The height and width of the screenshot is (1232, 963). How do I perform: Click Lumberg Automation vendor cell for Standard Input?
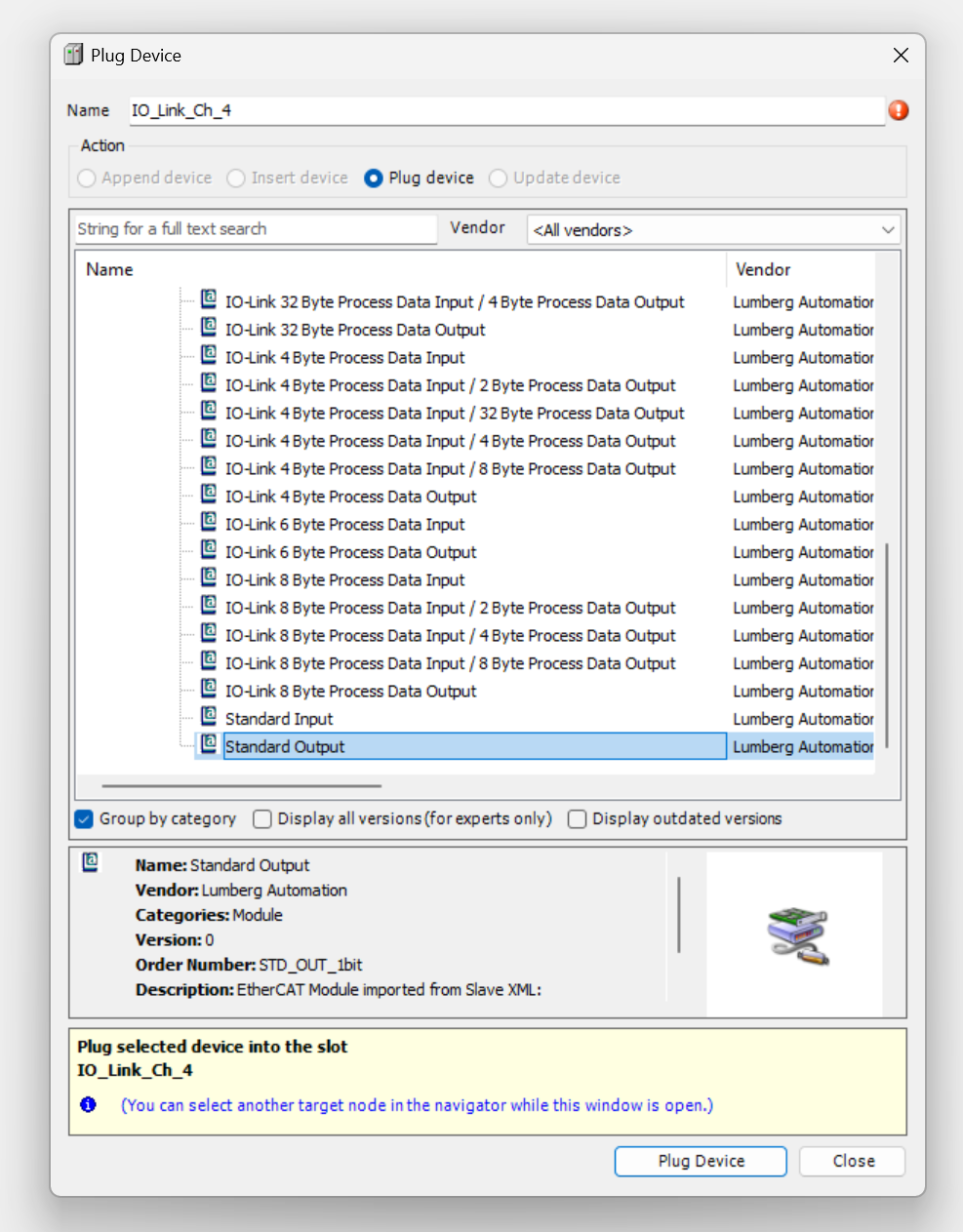(802, 719)
